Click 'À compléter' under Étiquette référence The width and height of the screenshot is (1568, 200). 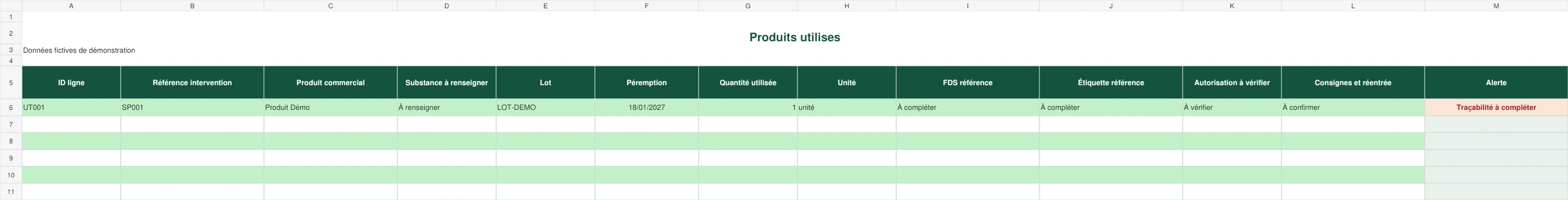[1111, 107]
